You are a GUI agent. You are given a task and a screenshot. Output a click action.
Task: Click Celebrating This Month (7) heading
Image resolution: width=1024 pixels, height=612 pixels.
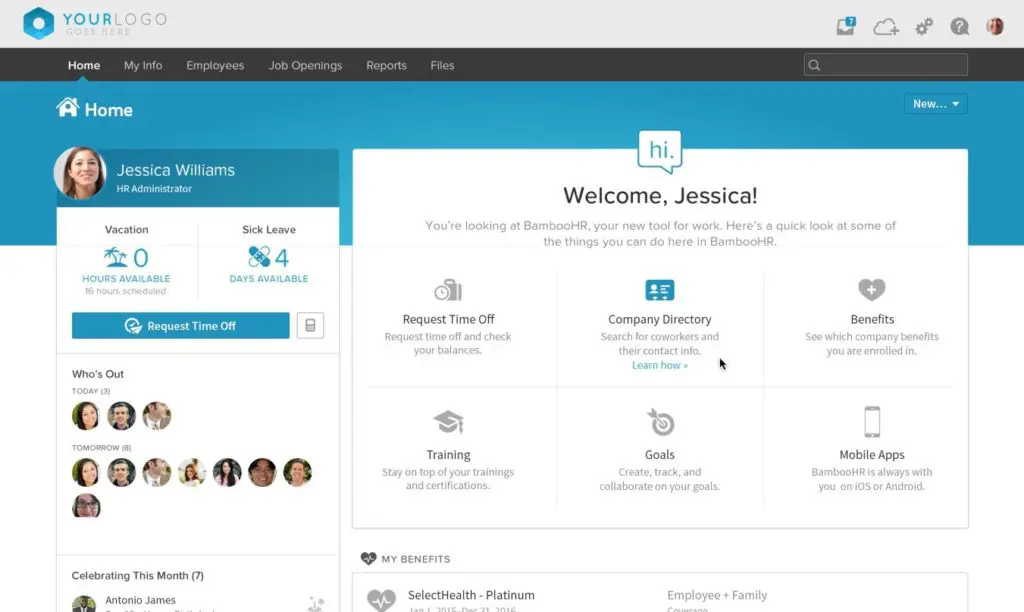pos(137,575)
